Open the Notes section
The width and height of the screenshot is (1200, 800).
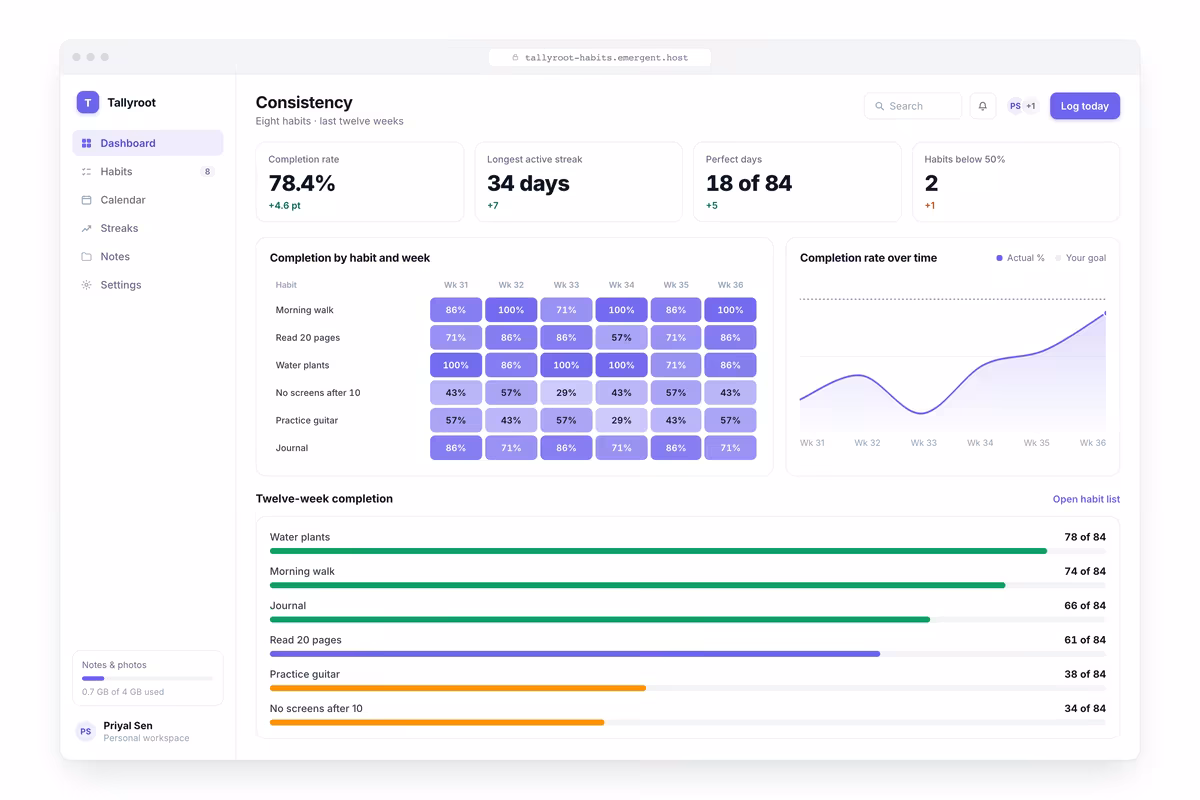point(148,257)
